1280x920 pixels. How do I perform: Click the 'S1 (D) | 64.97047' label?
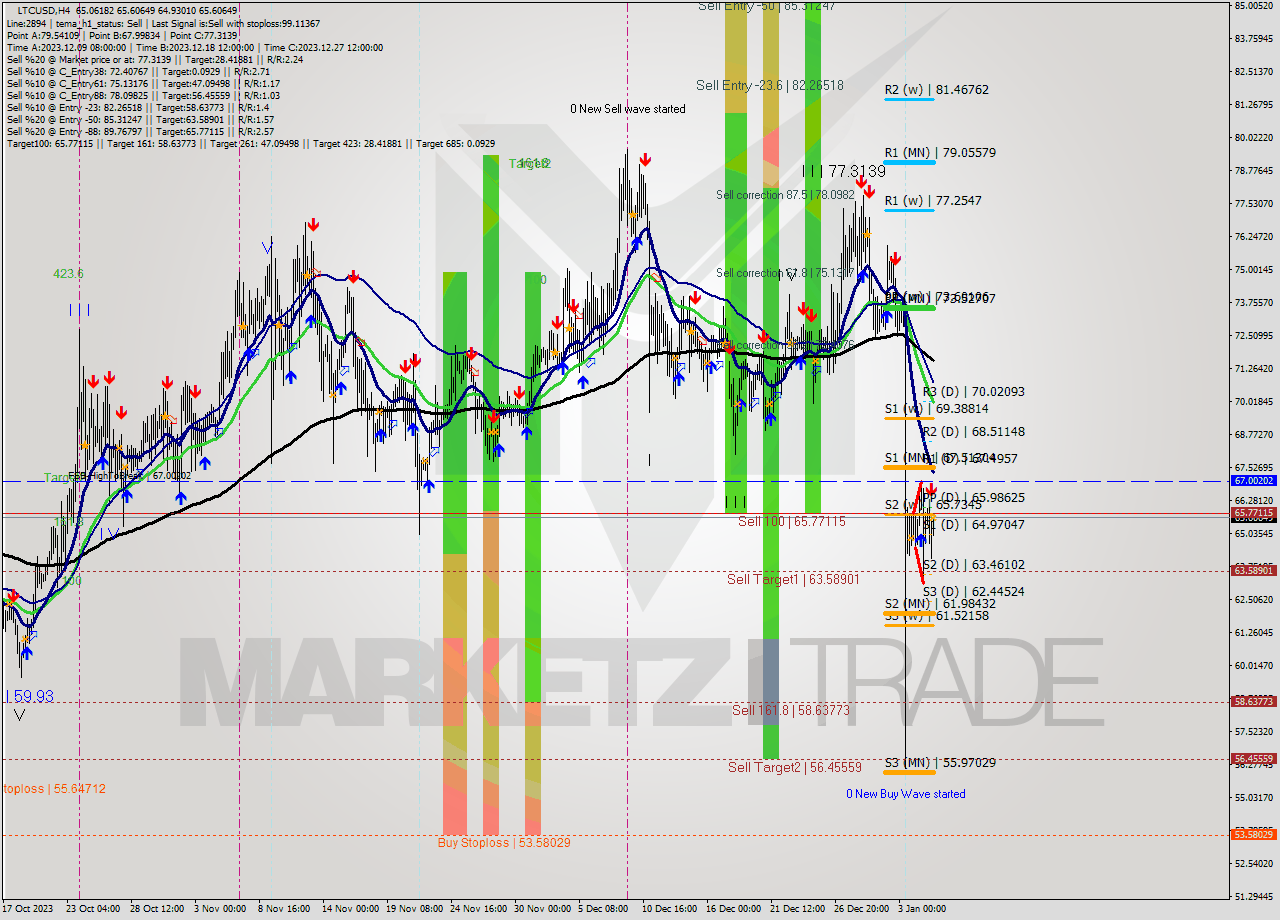(974, 524)
